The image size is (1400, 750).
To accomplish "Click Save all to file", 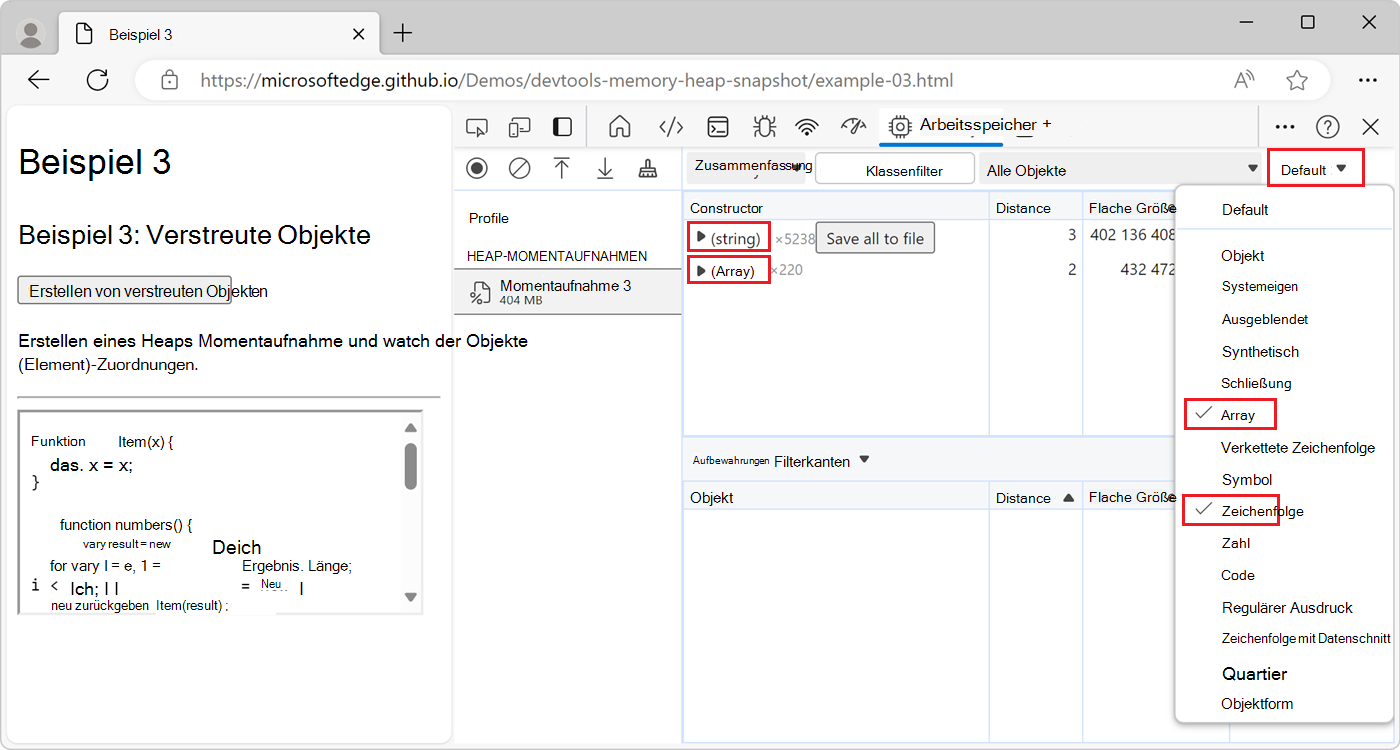I will coord(875,237).
